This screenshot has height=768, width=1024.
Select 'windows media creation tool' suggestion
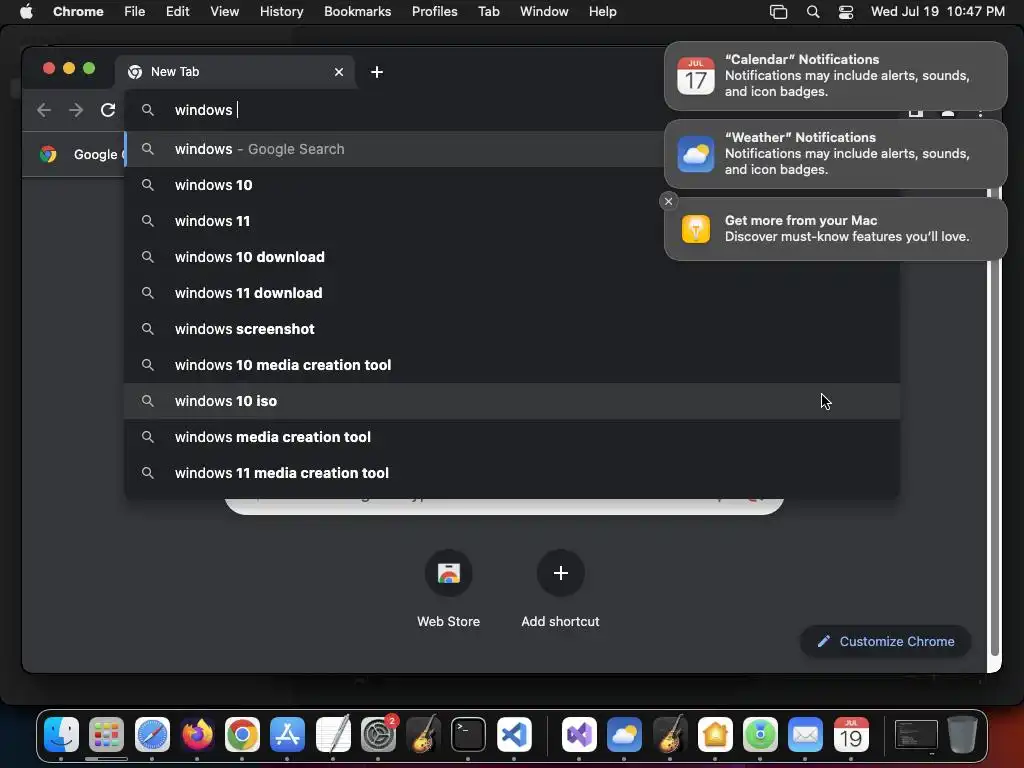[512, 437]
